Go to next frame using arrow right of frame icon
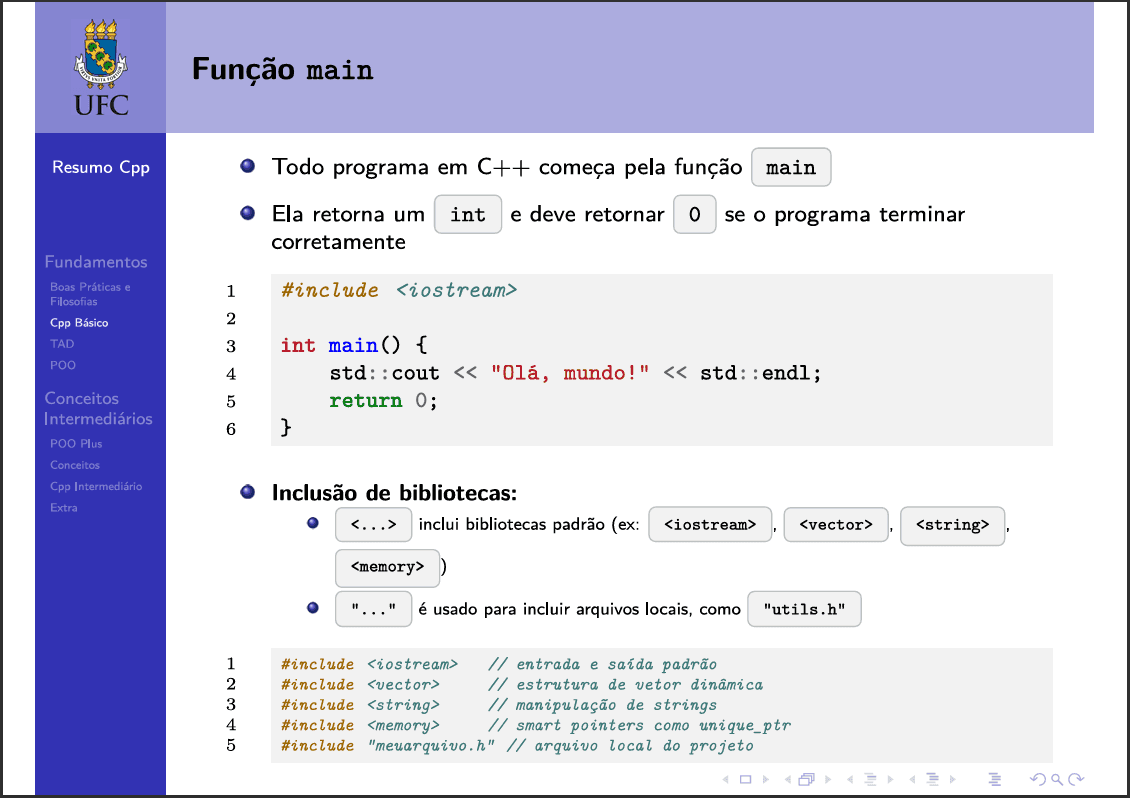The image size is (1130, 798). pyautogui.click(x=828, y=779)
